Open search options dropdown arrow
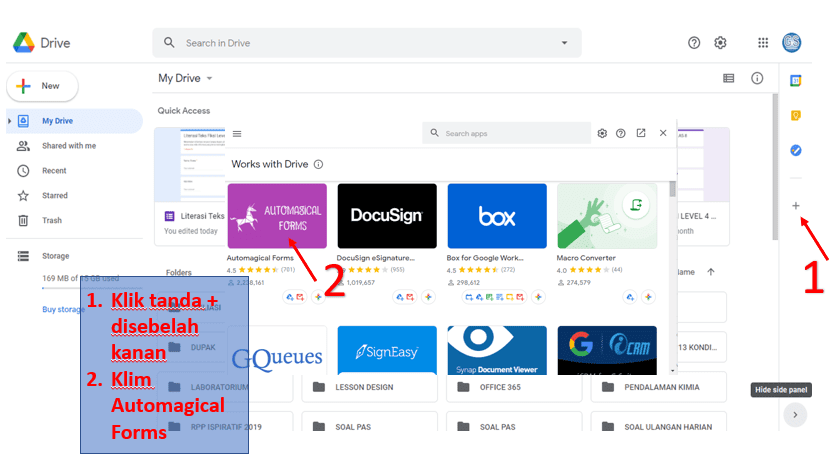 click(564, 43)
